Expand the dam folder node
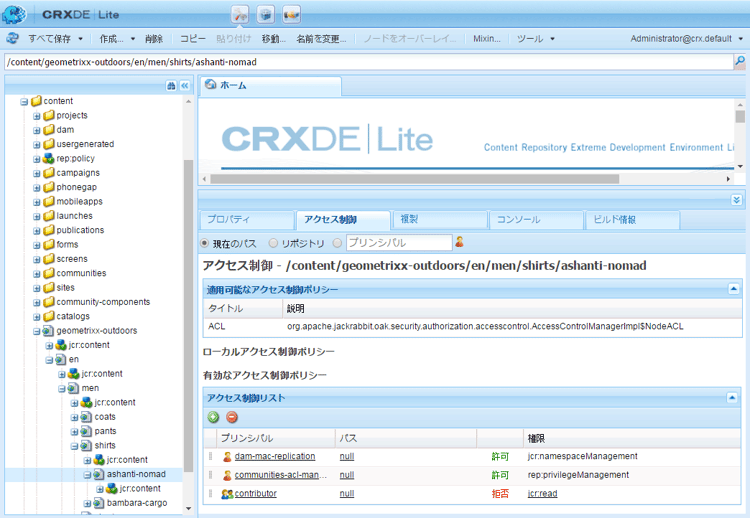Viewport: 750px width, 518px height. pyautogui.click(x=36, y=130)
